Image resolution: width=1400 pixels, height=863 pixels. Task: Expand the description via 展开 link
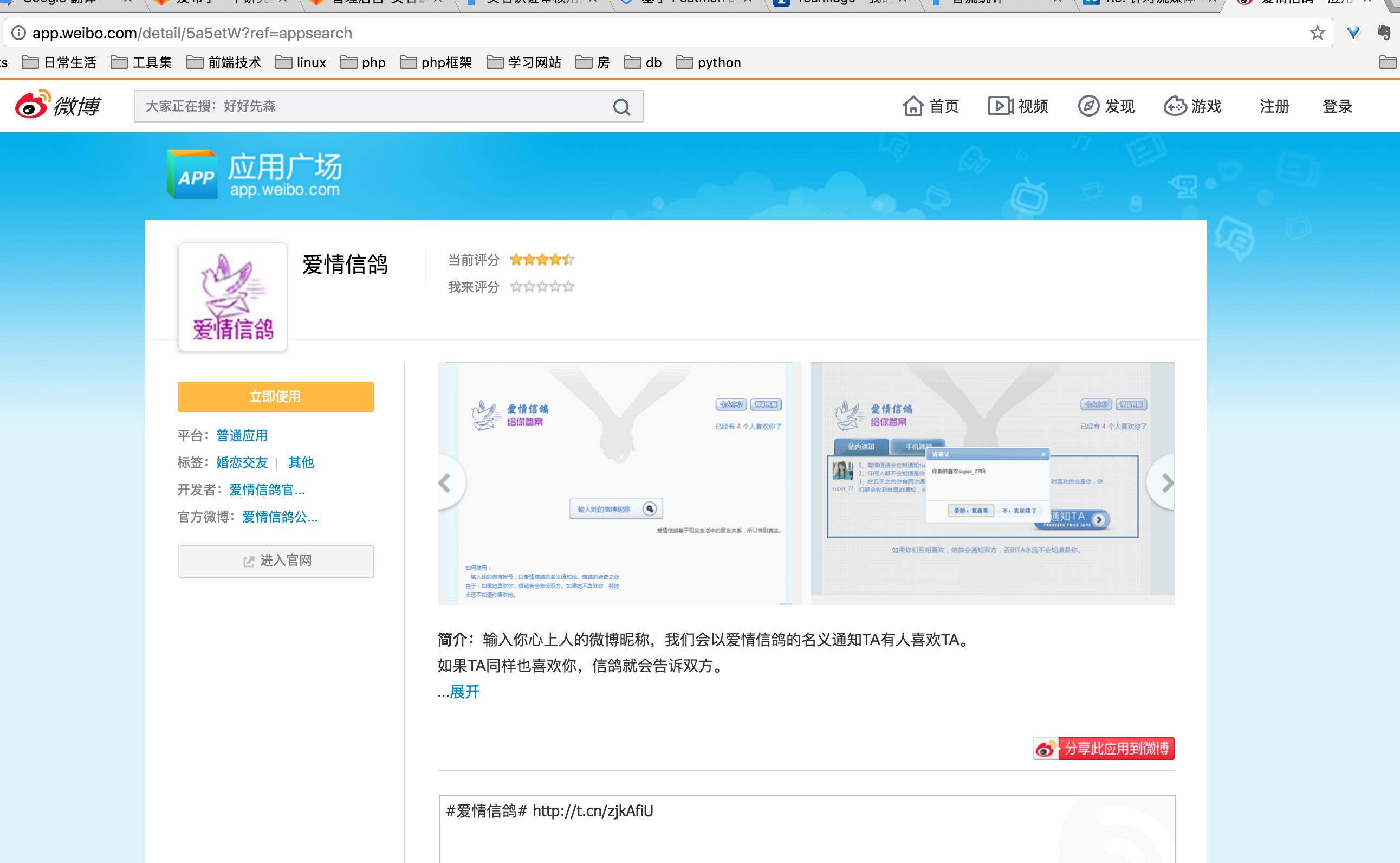click(464, 692)
